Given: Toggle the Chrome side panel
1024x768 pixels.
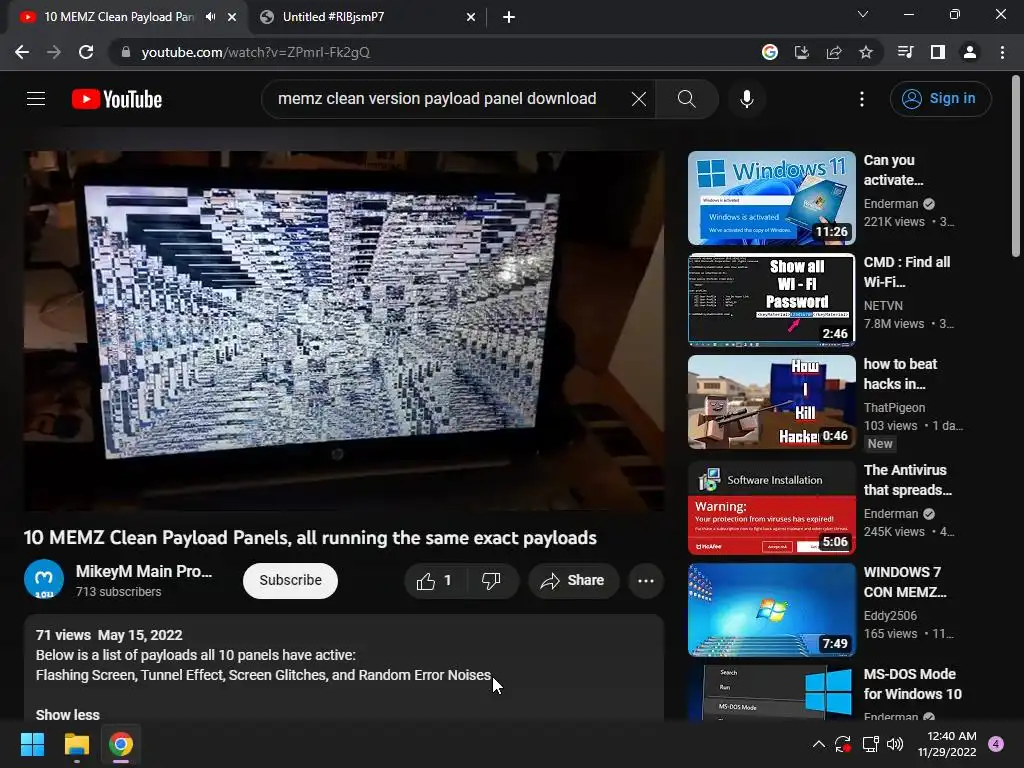Looking at the screenshot, I should (x=938, y=52).
